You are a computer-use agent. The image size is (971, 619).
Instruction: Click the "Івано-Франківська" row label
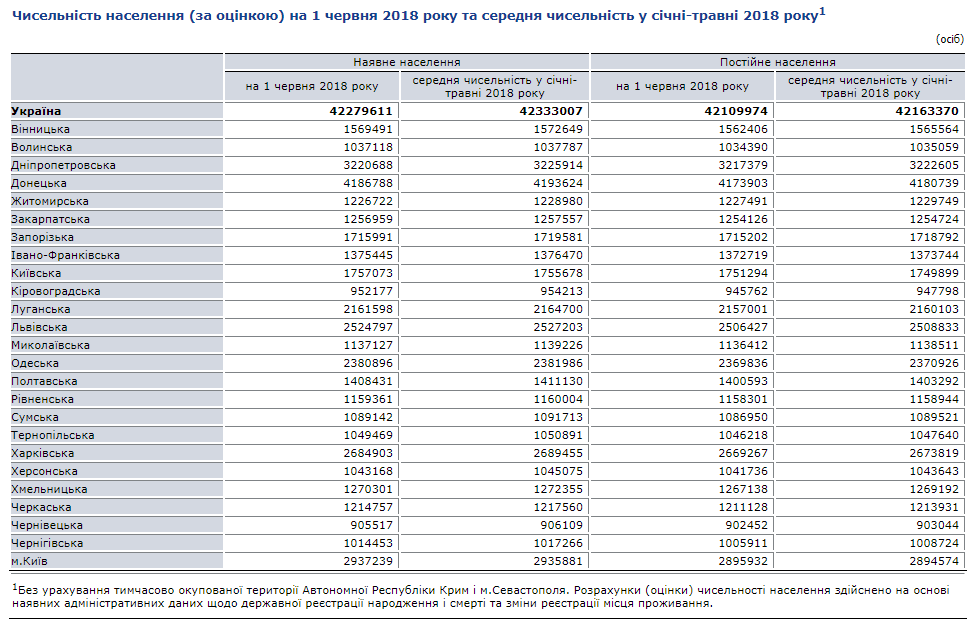point(65,255)
